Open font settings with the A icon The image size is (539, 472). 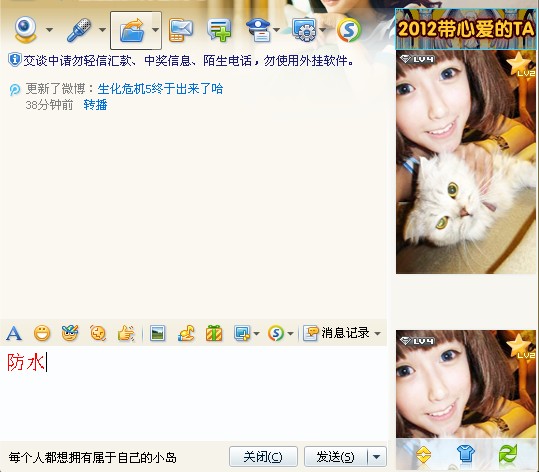click(14, 333)
